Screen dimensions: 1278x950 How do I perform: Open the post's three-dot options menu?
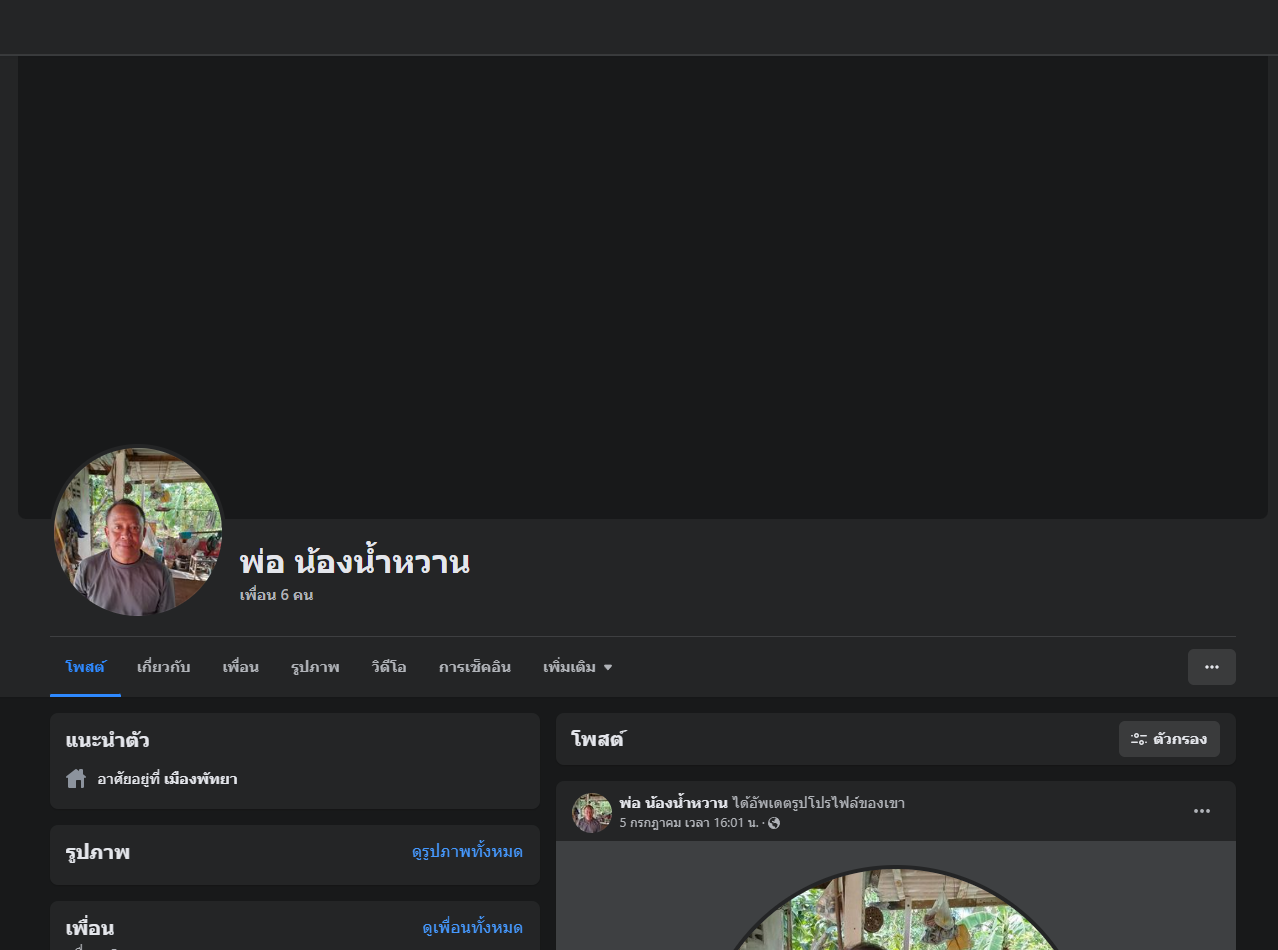[1202, 811]
